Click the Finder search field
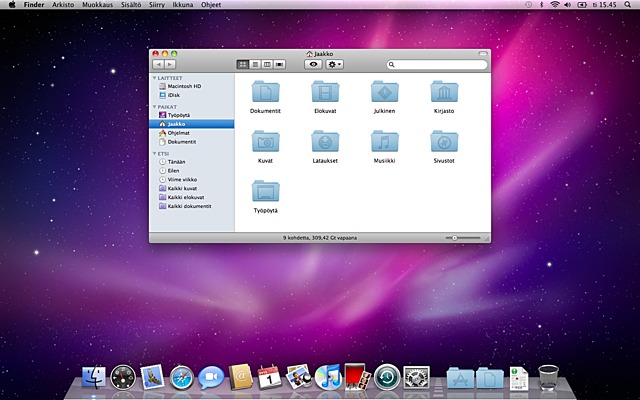The image size is (640, 400). [x=437, y=64]
